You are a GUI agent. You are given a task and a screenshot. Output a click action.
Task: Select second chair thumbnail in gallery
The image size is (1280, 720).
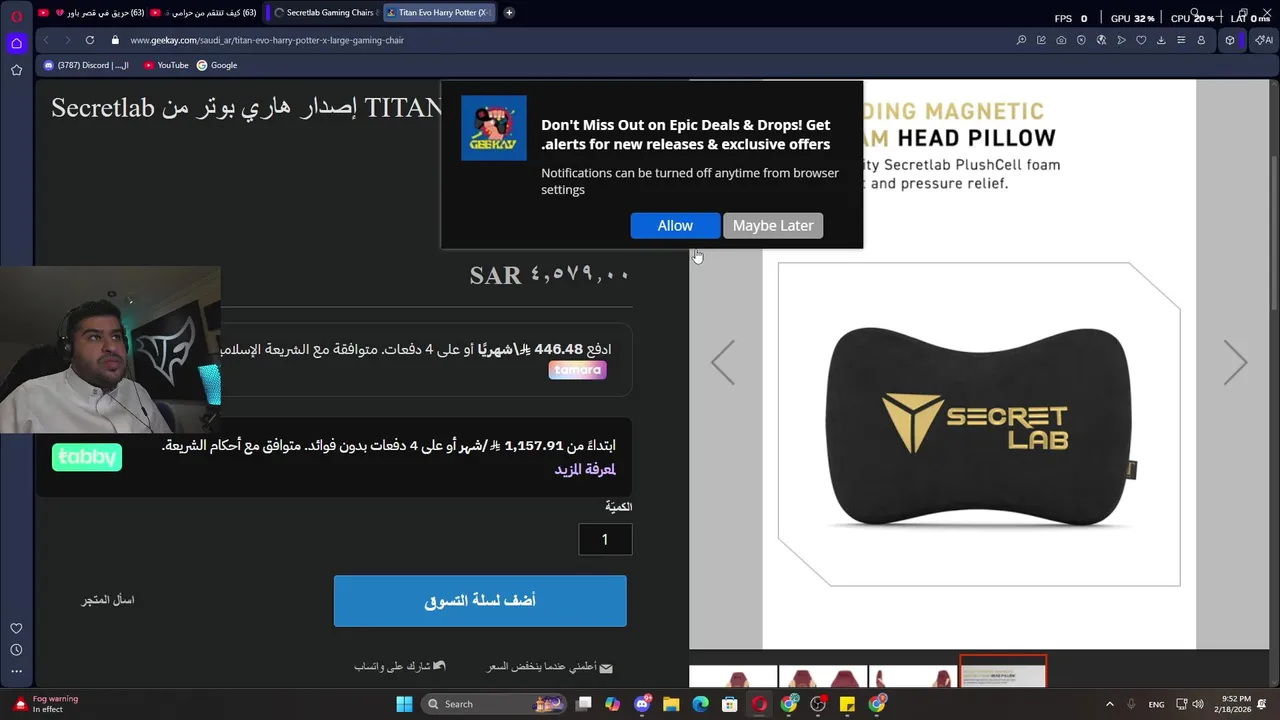point(823,676)
